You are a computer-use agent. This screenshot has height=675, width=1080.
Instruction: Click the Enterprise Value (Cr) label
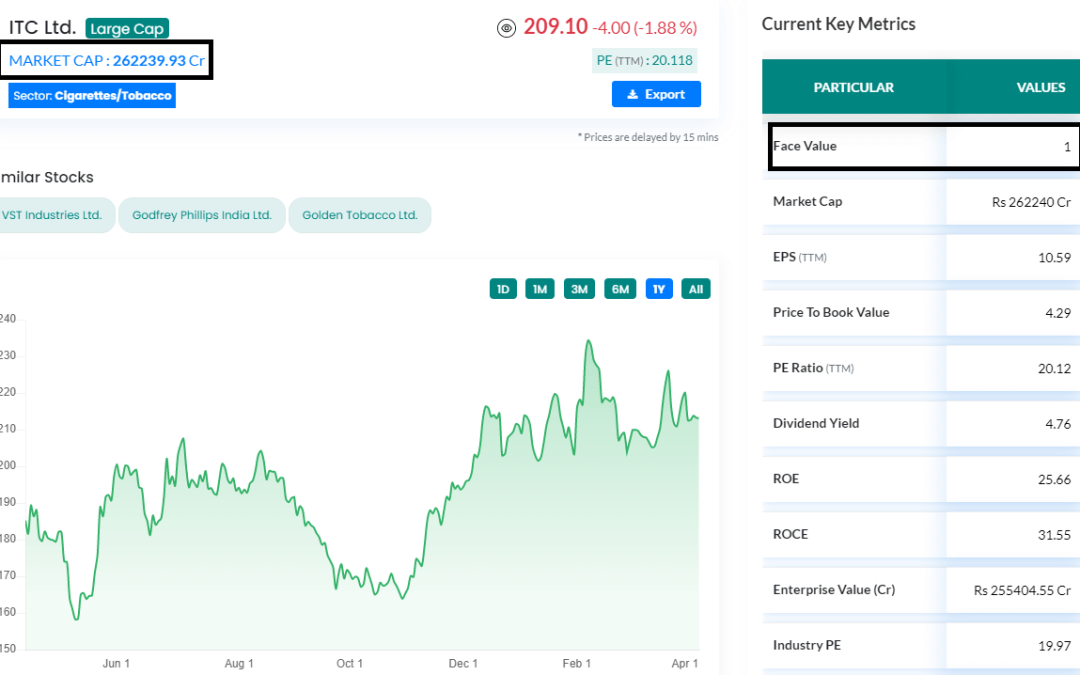[x=834, y=590]
